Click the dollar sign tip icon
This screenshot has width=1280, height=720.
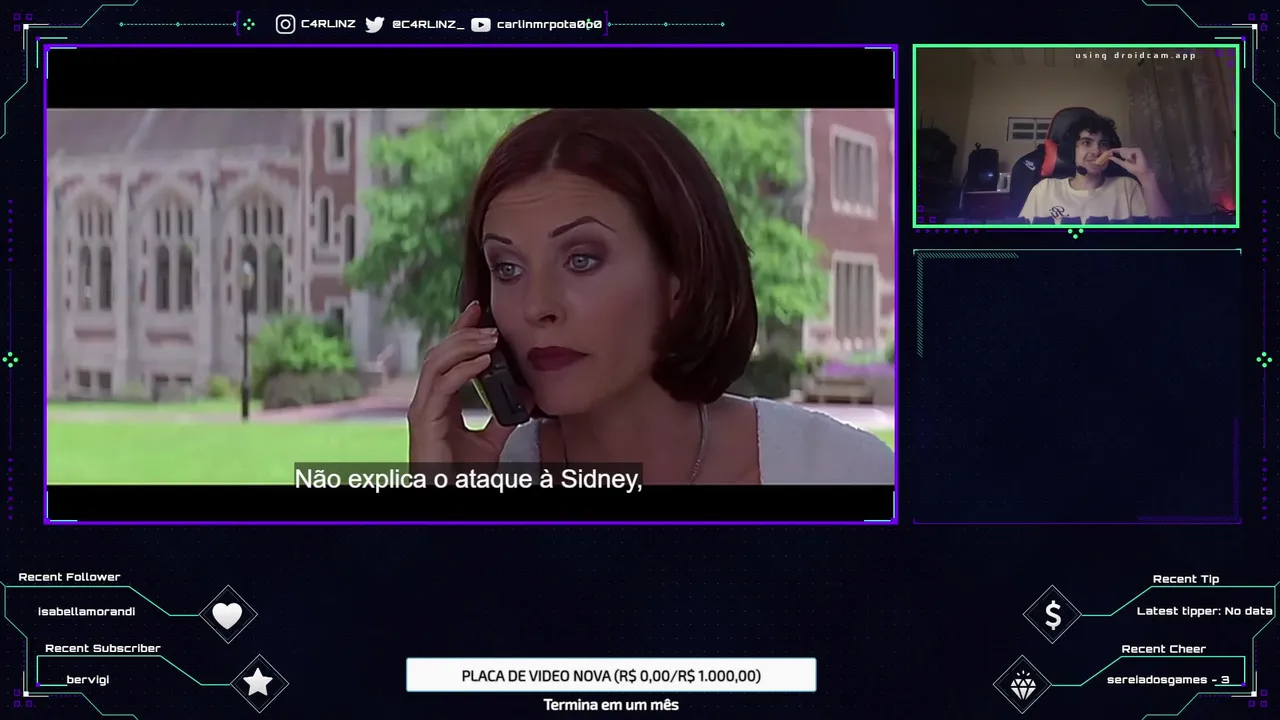1052,615
